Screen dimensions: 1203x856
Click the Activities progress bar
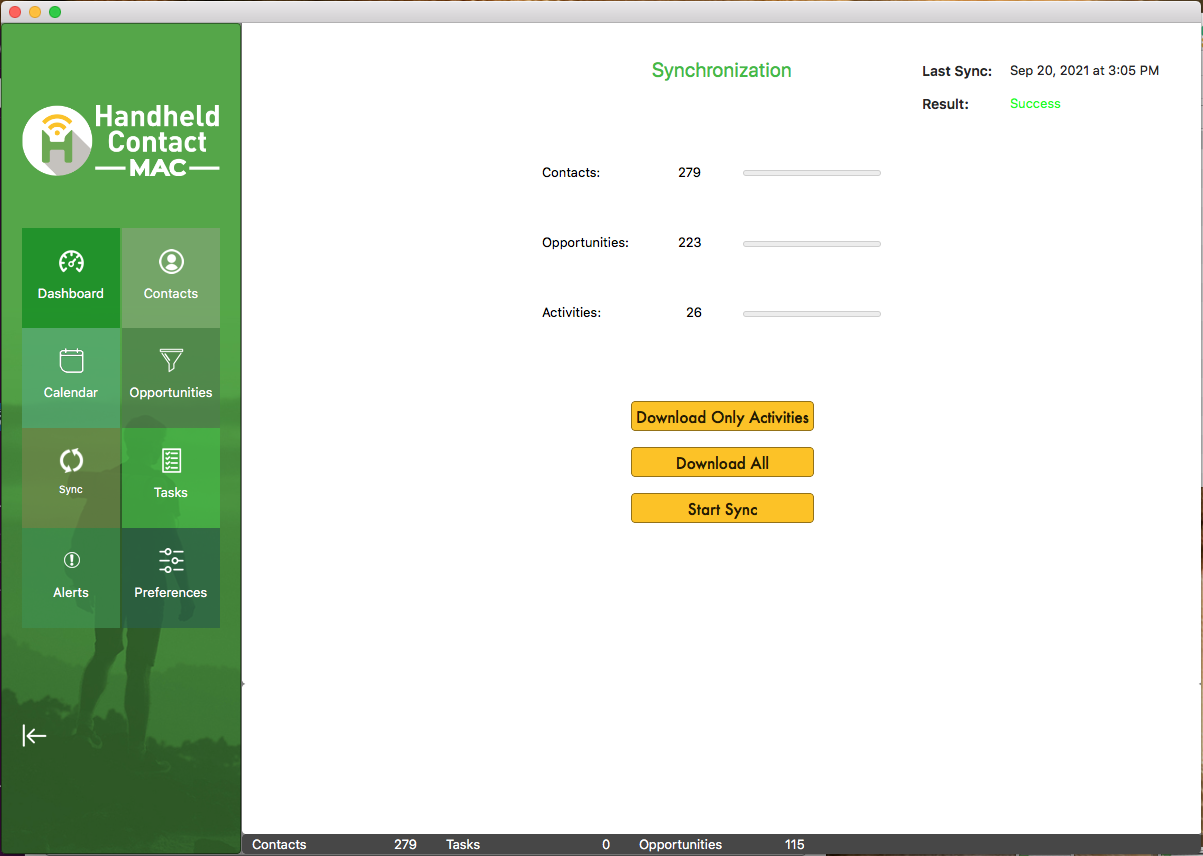811,313
